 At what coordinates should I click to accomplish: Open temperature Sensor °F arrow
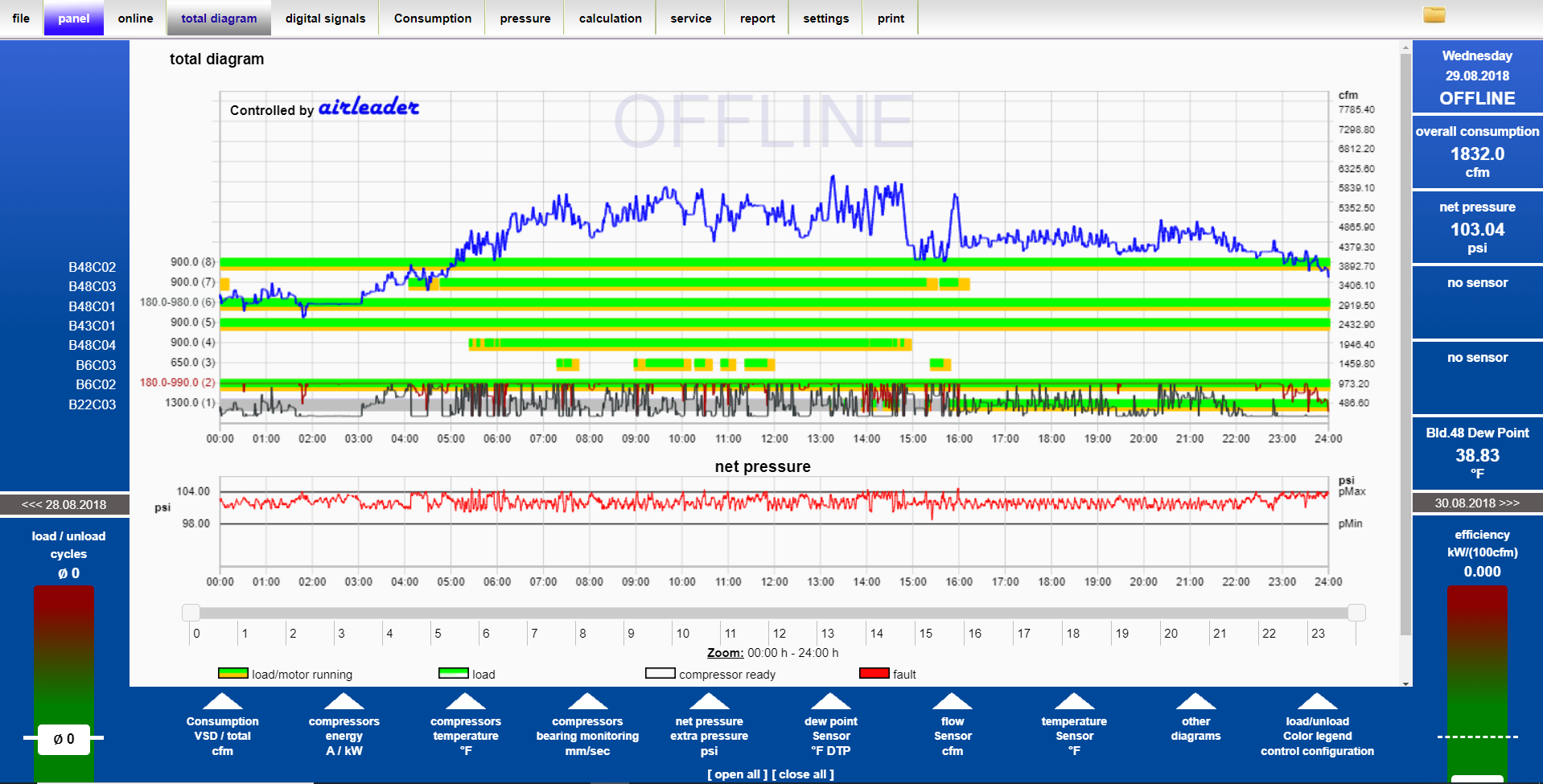point(1074,701)
